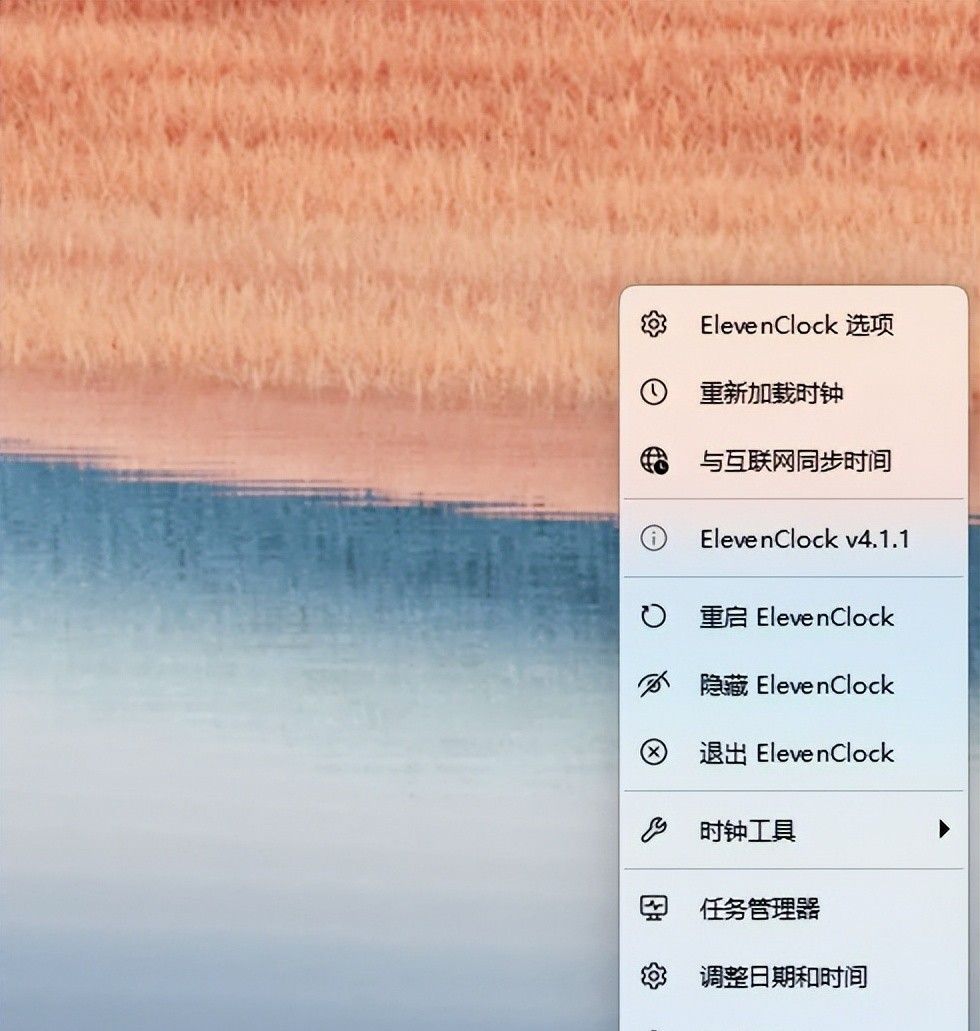Click the clock icon next to 重新加载时钟
Screen dimensions: 980x1031
point(653,393)
